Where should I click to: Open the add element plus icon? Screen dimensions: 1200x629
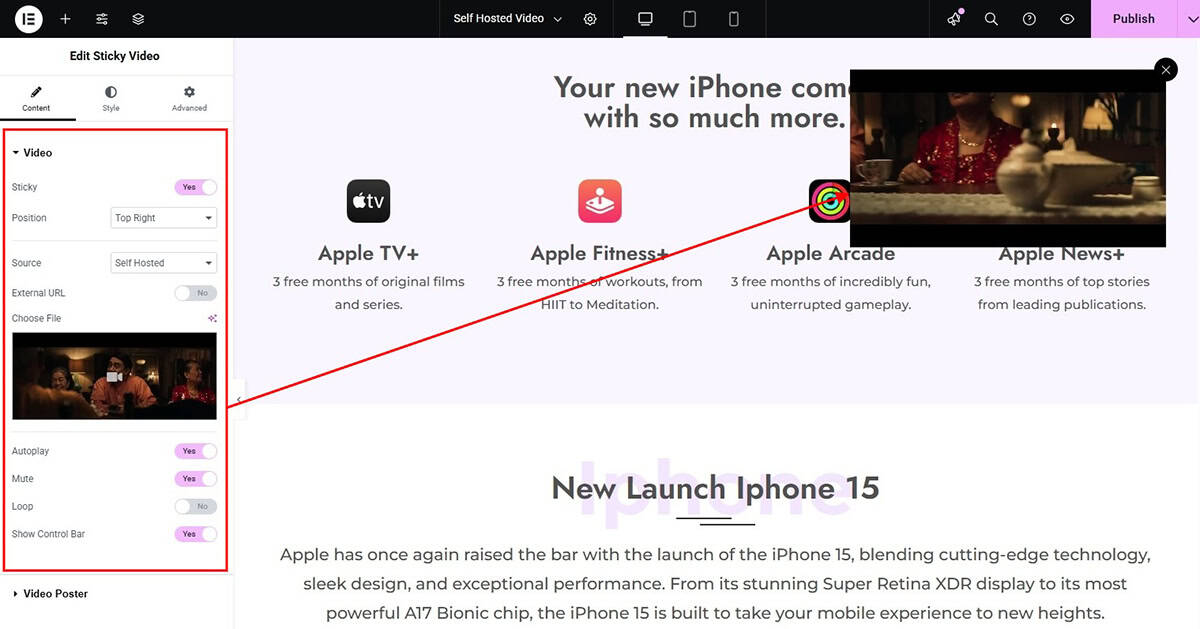click(65, 19)
